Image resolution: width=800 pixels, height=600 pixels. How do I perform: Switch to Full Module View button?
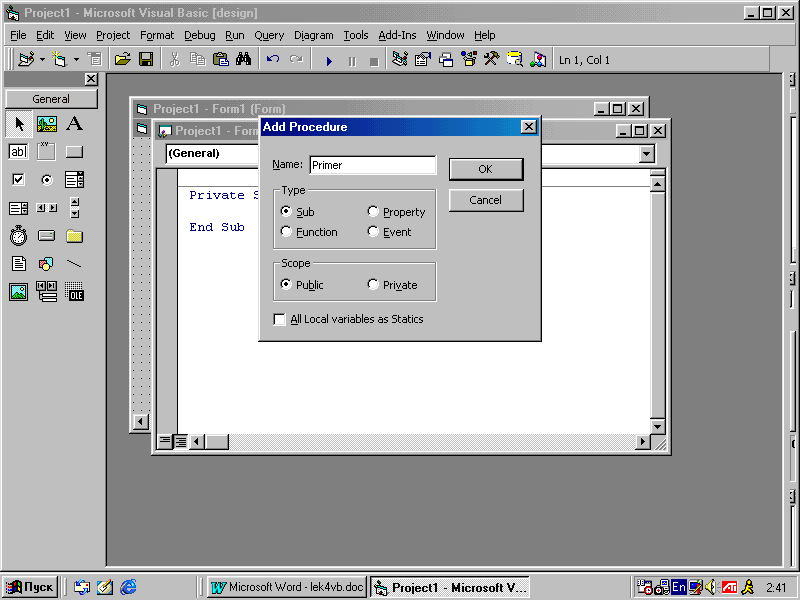[x=180, y=442]
